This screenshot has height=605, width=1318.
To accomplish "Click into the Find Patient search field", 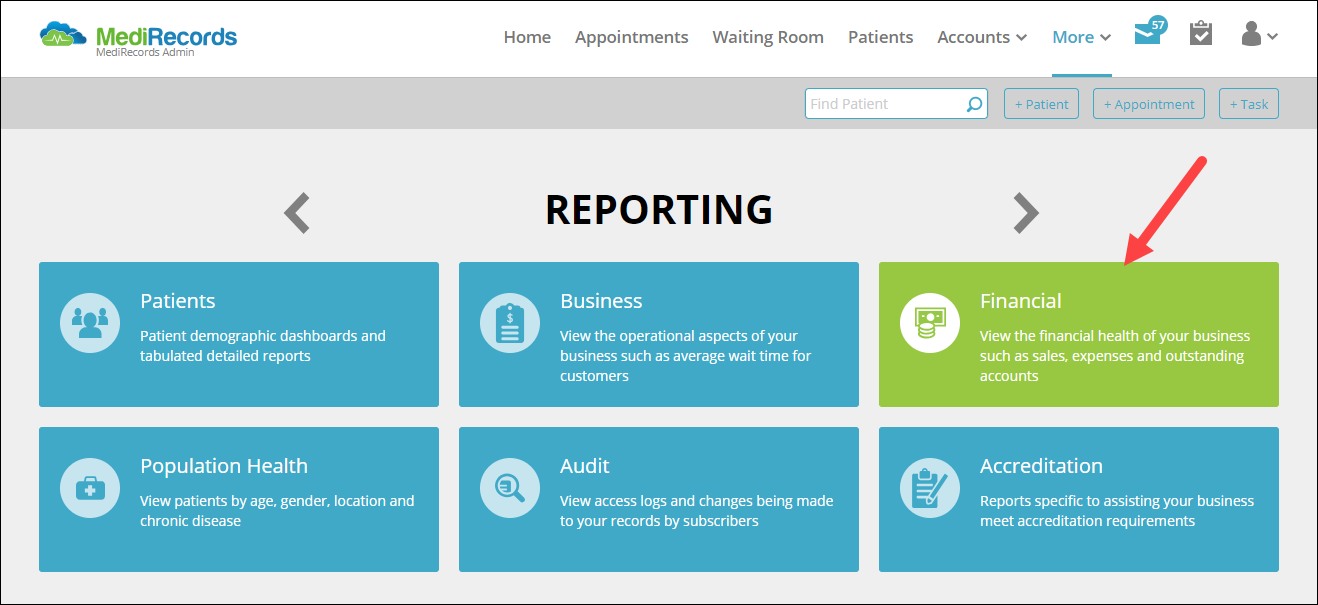I will pos(896,104).
